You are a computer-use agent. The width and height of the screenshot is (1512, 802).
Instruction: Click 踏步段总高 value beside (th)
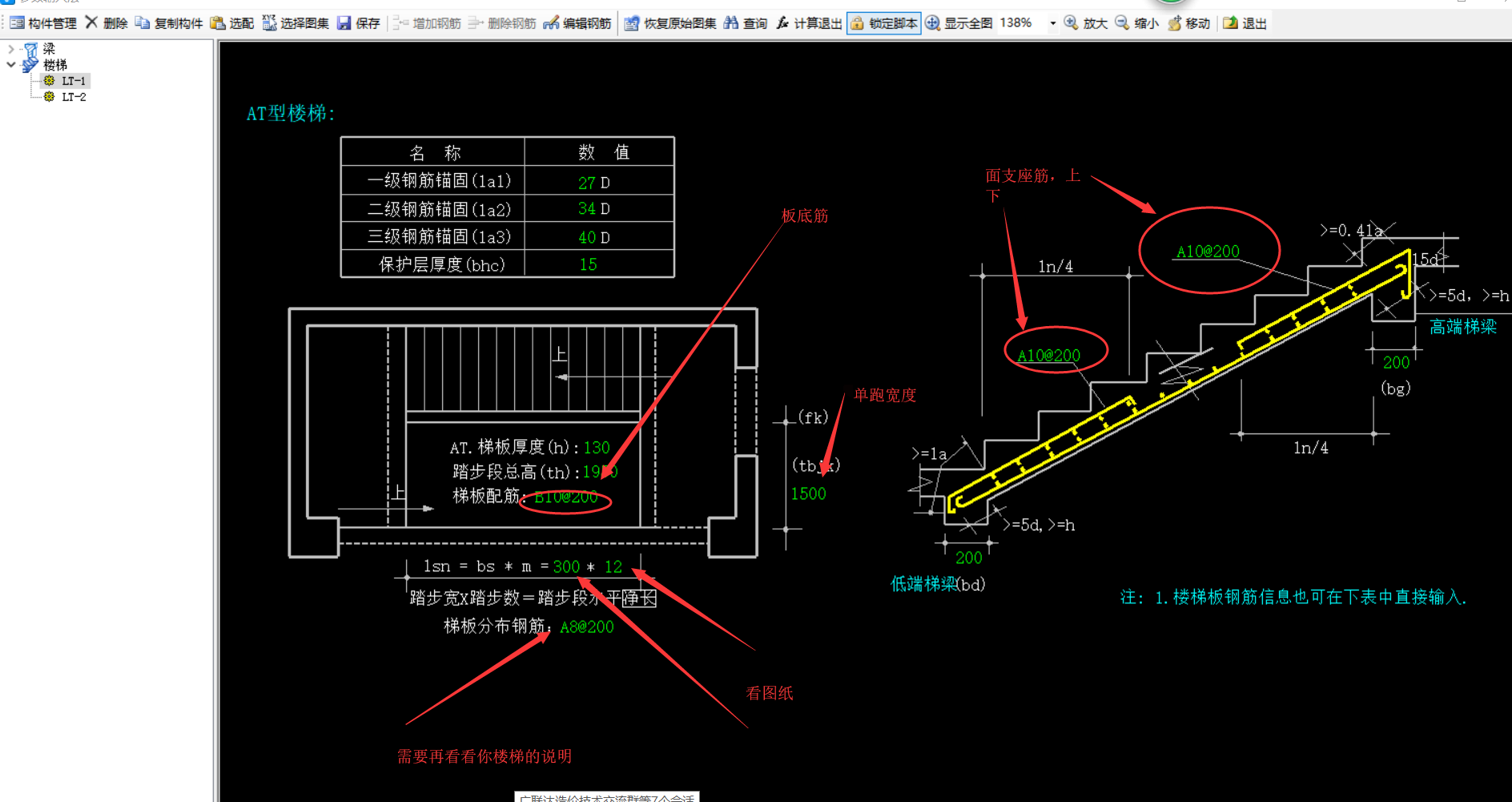(600, 472)
